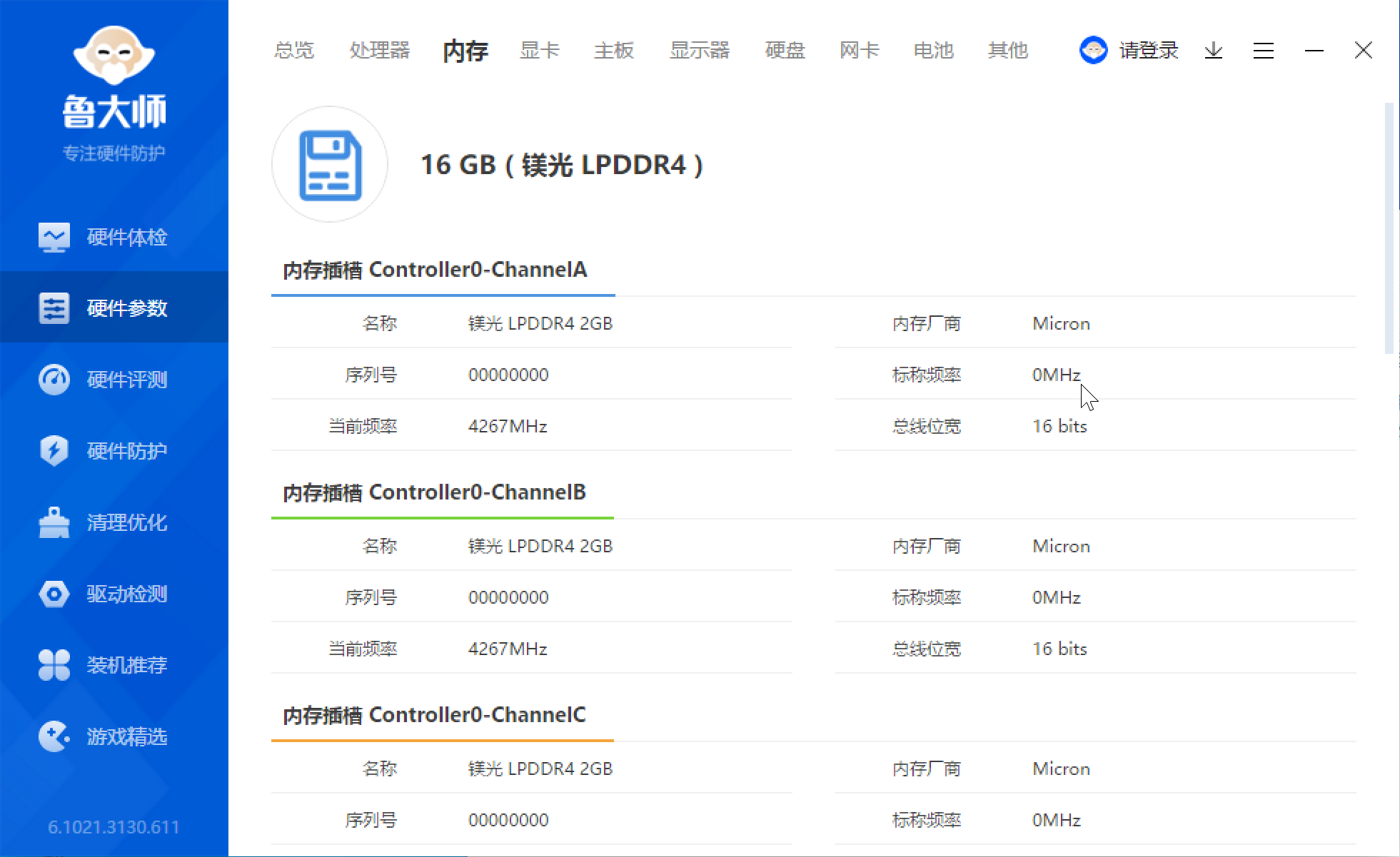This screenshot has width=1400, height=857.
Task: Click the memory module summary icon
Action: 330,165
